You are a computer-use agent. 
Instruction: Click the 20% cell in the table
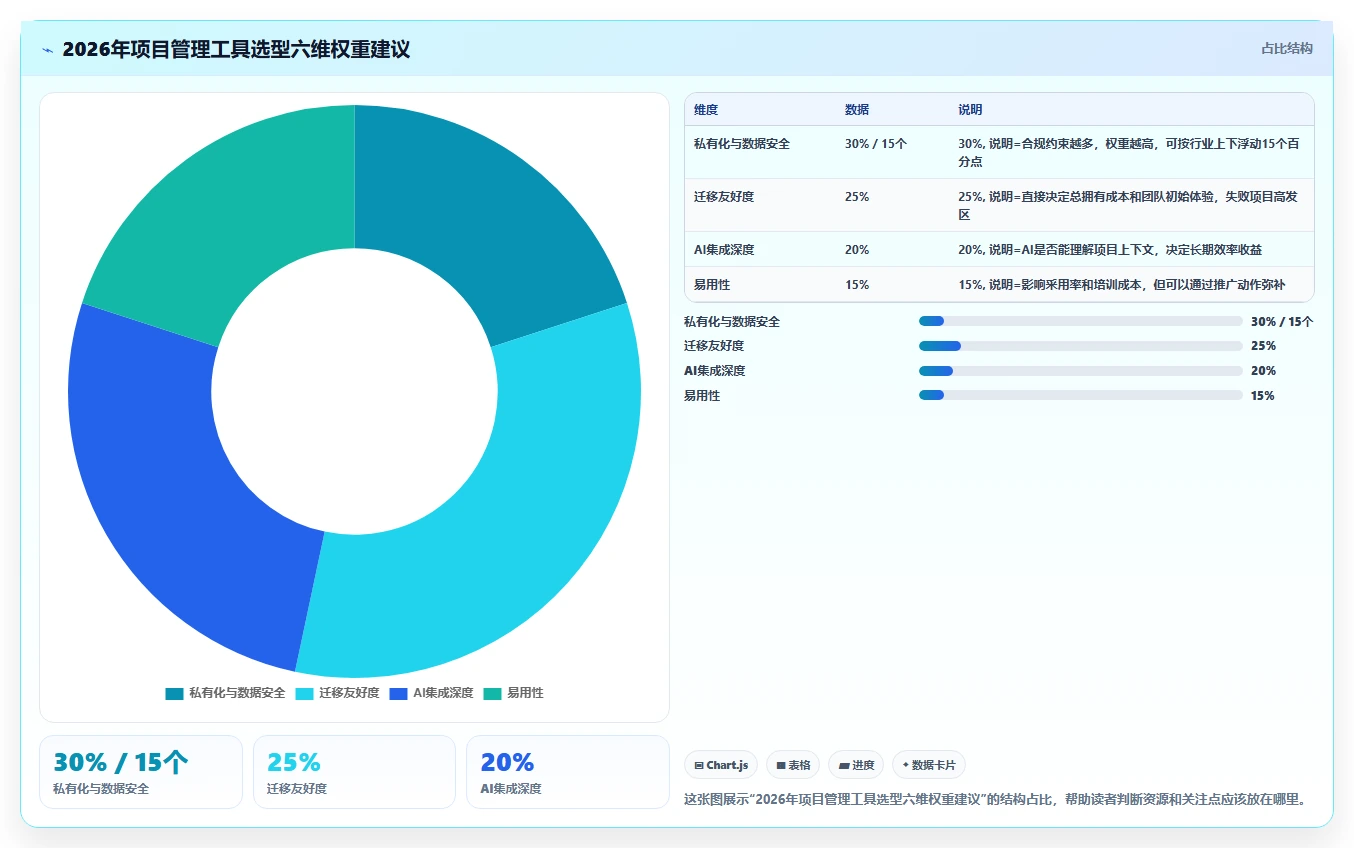(x=857, y=250)
